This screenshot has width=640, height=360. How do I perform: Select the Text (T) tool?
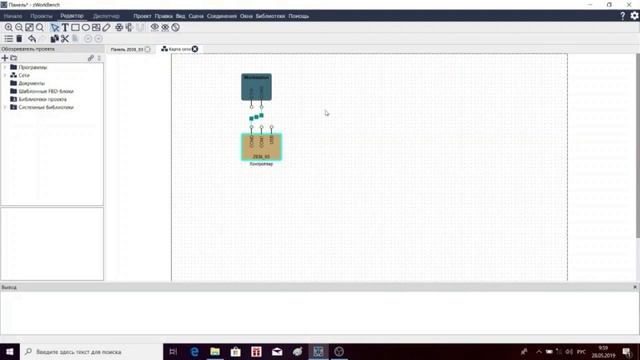point(65,27)
